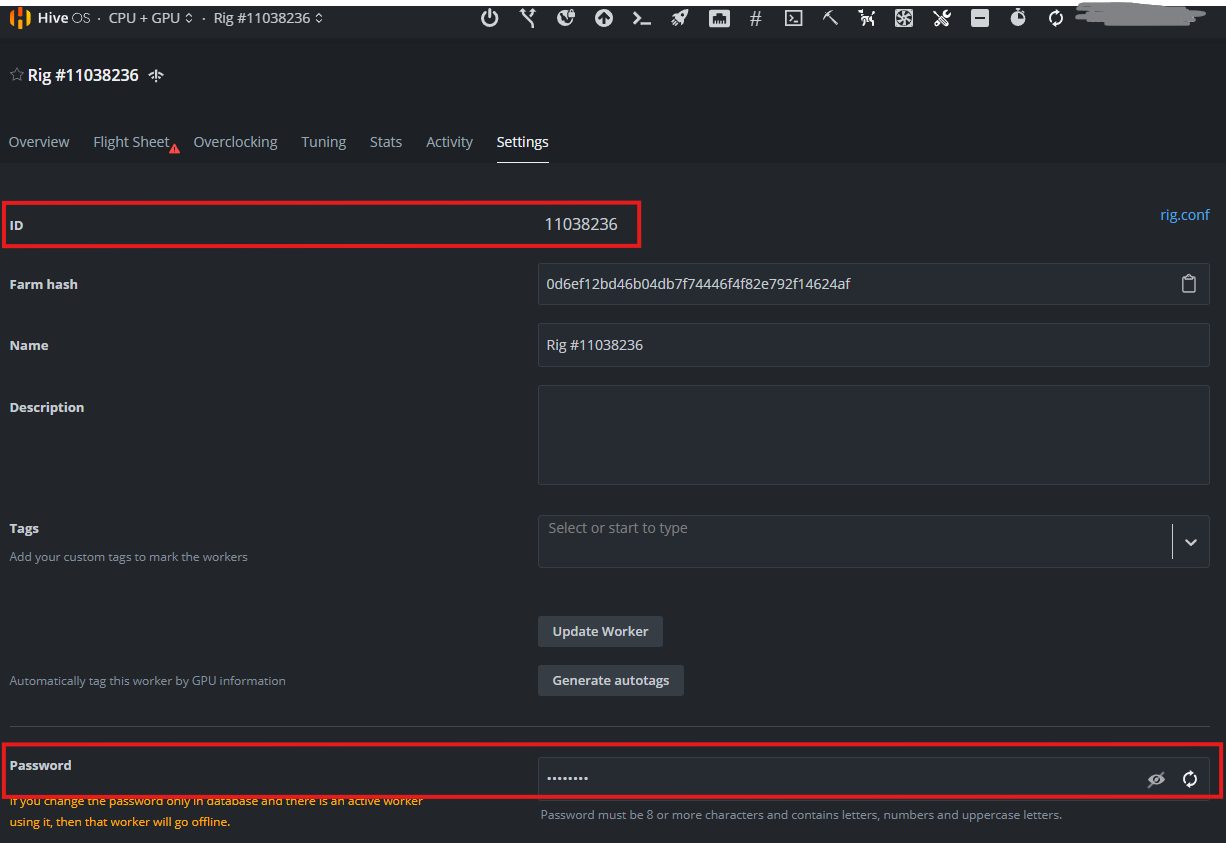Click the orange password change warning text
This screenshot has height=843, width=1226.
216,811
